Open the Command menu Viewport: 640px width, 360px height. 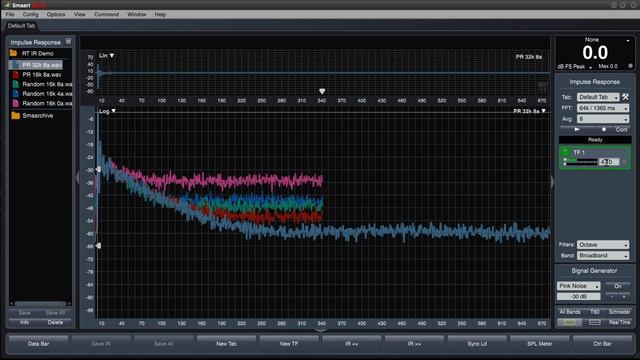[106, 14]
